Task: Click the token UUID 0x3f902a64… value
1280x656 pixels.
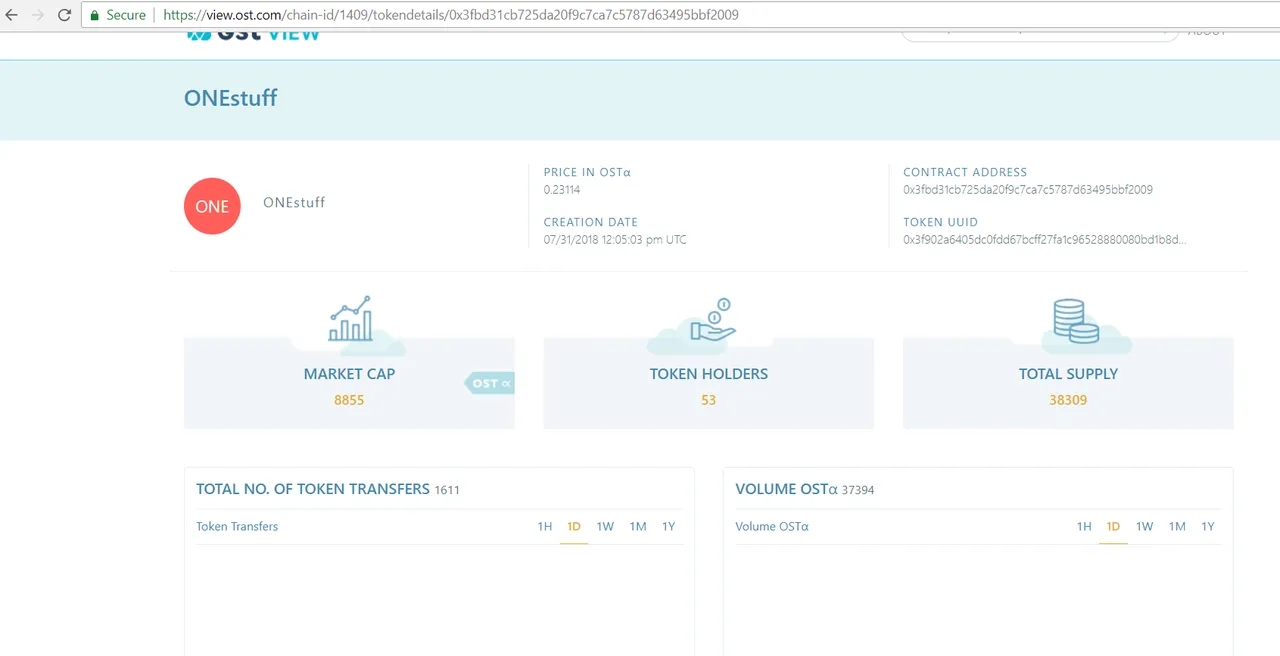Action: 1045,240
